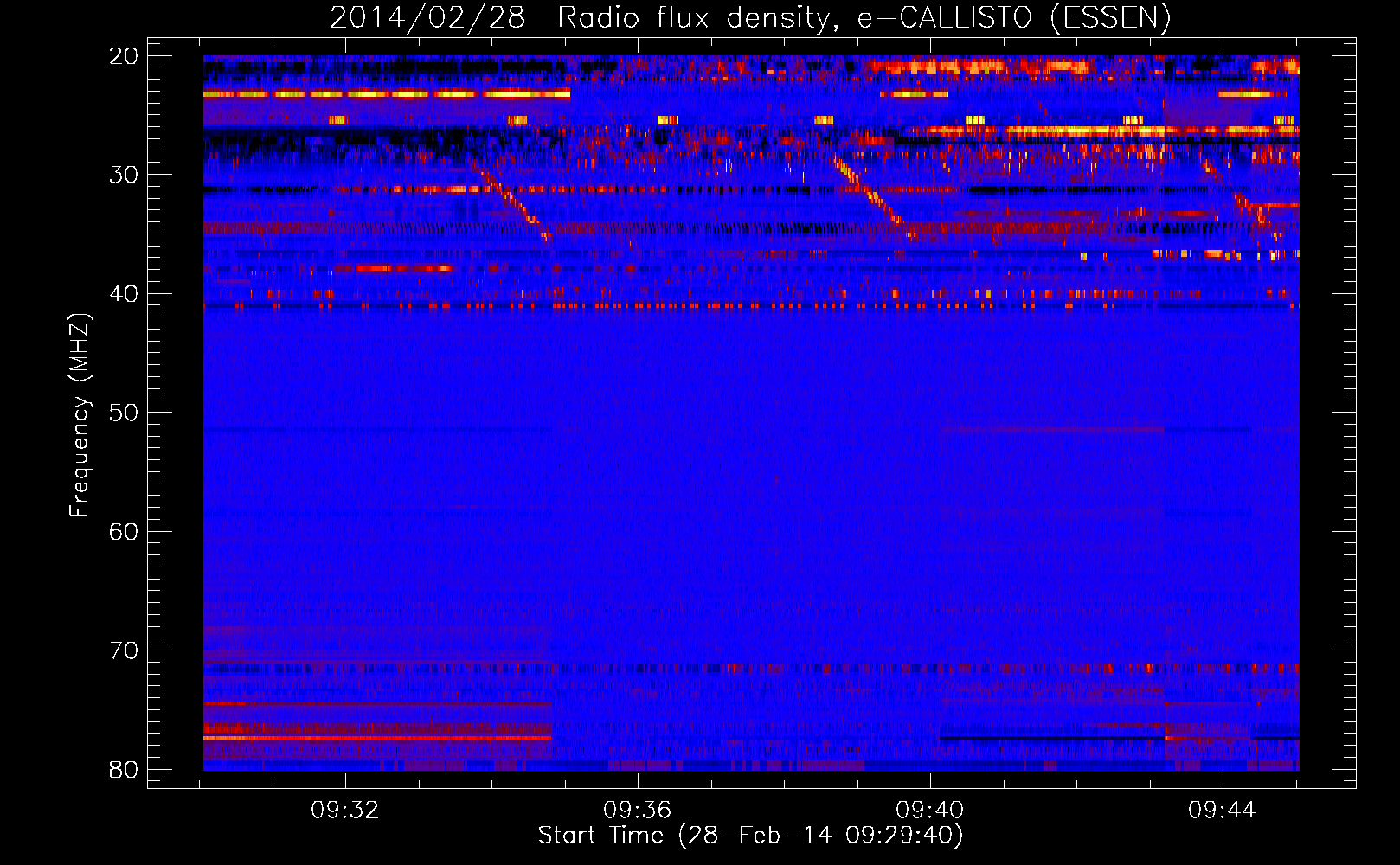Click the "09:40" time tick label
This screenshot has width=1400, height=865.
[x=930, y=811]
